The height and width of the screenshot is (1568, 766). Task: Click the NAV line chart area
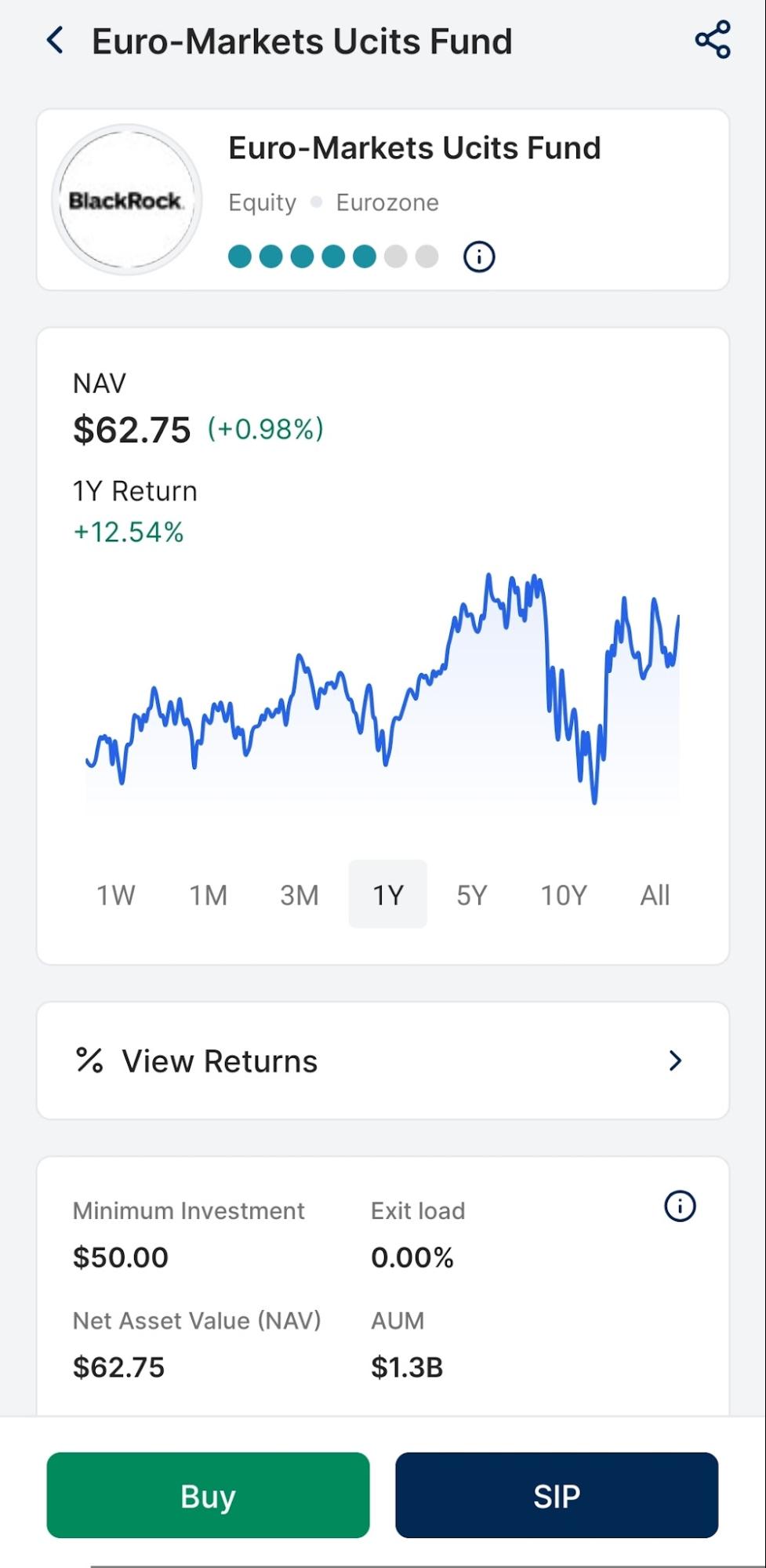click(383, 689)
